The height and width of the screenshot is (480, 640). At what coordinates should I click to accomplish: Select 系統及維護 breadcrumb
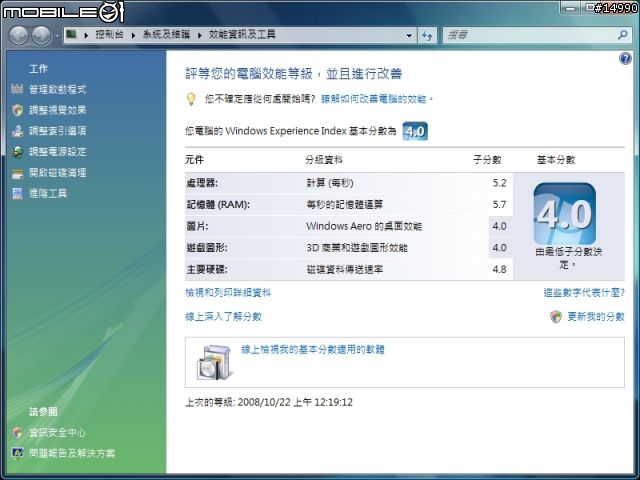click(166, 34)
